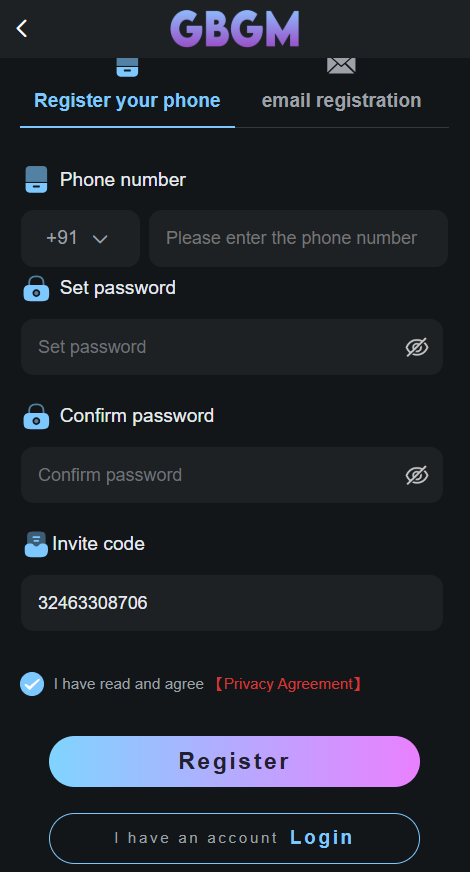
Task: Go back using the top-left arrow
Action: point(22,28)
